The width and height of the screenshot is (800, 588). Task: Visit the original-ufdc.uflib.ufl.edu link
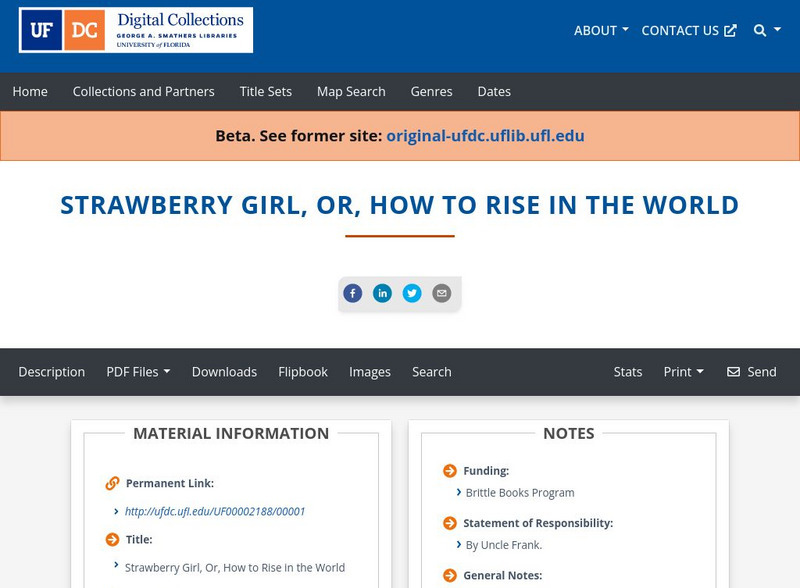point(485,136)
